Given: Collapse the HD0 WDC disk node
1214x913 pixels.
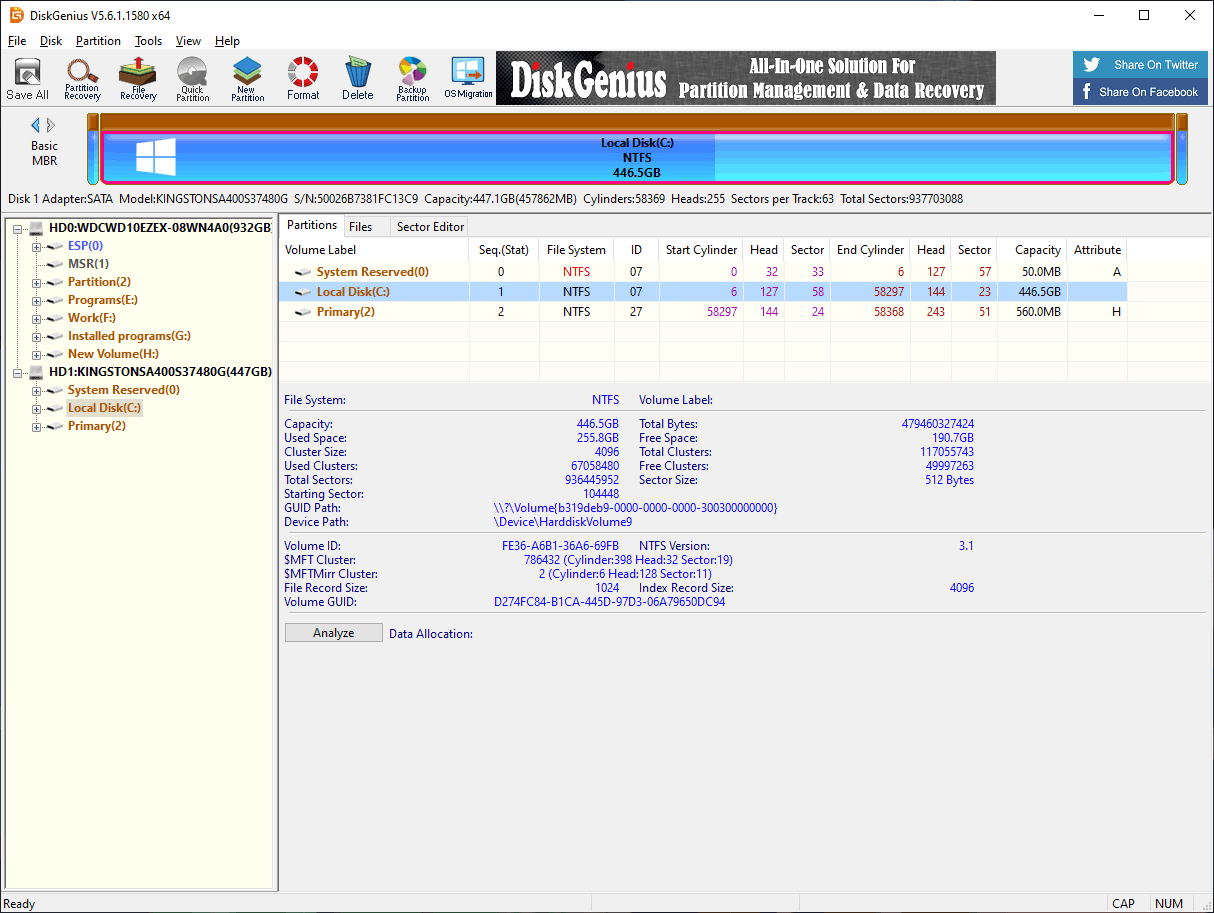Looking at the screenshot, I should click(x=19, y=228).
